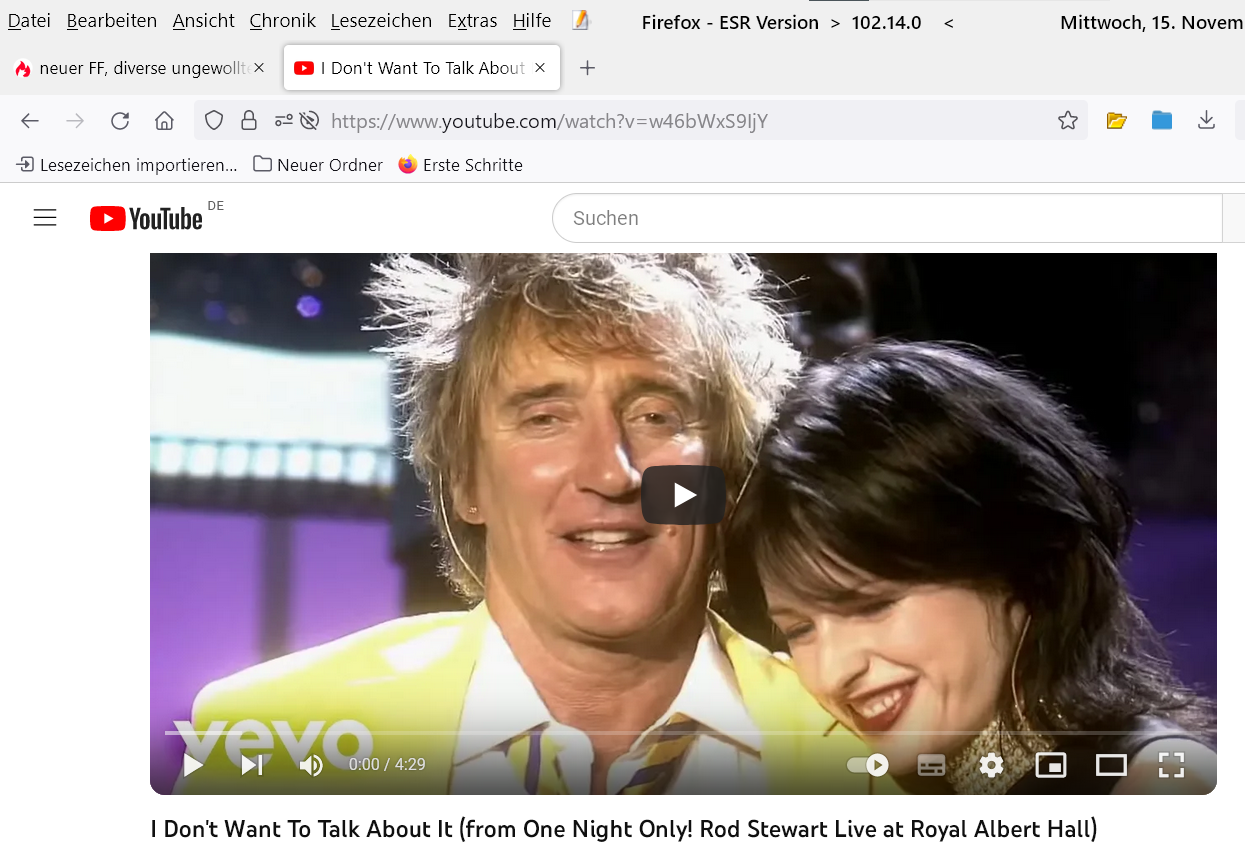Toggle the autoplay switch

coord(867,765)
